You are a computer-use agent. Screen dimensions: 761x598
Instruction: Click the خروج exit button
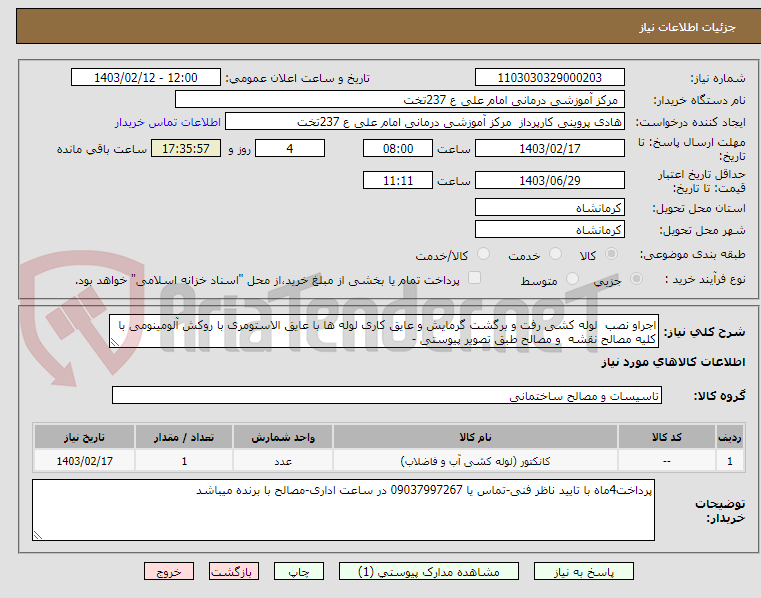tap(169, 571)
